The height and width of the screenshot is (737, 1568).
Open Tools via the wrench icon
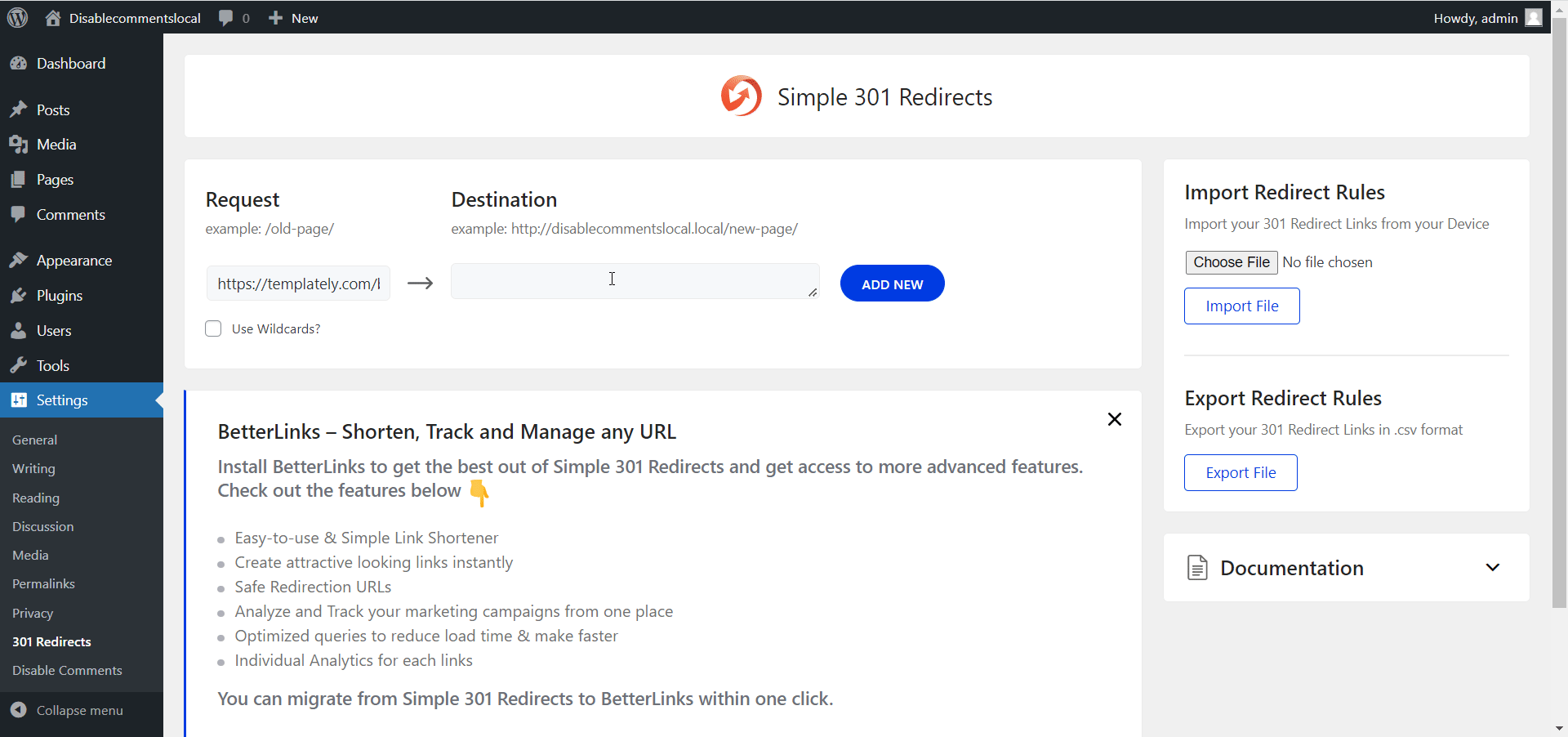point(19,365)
